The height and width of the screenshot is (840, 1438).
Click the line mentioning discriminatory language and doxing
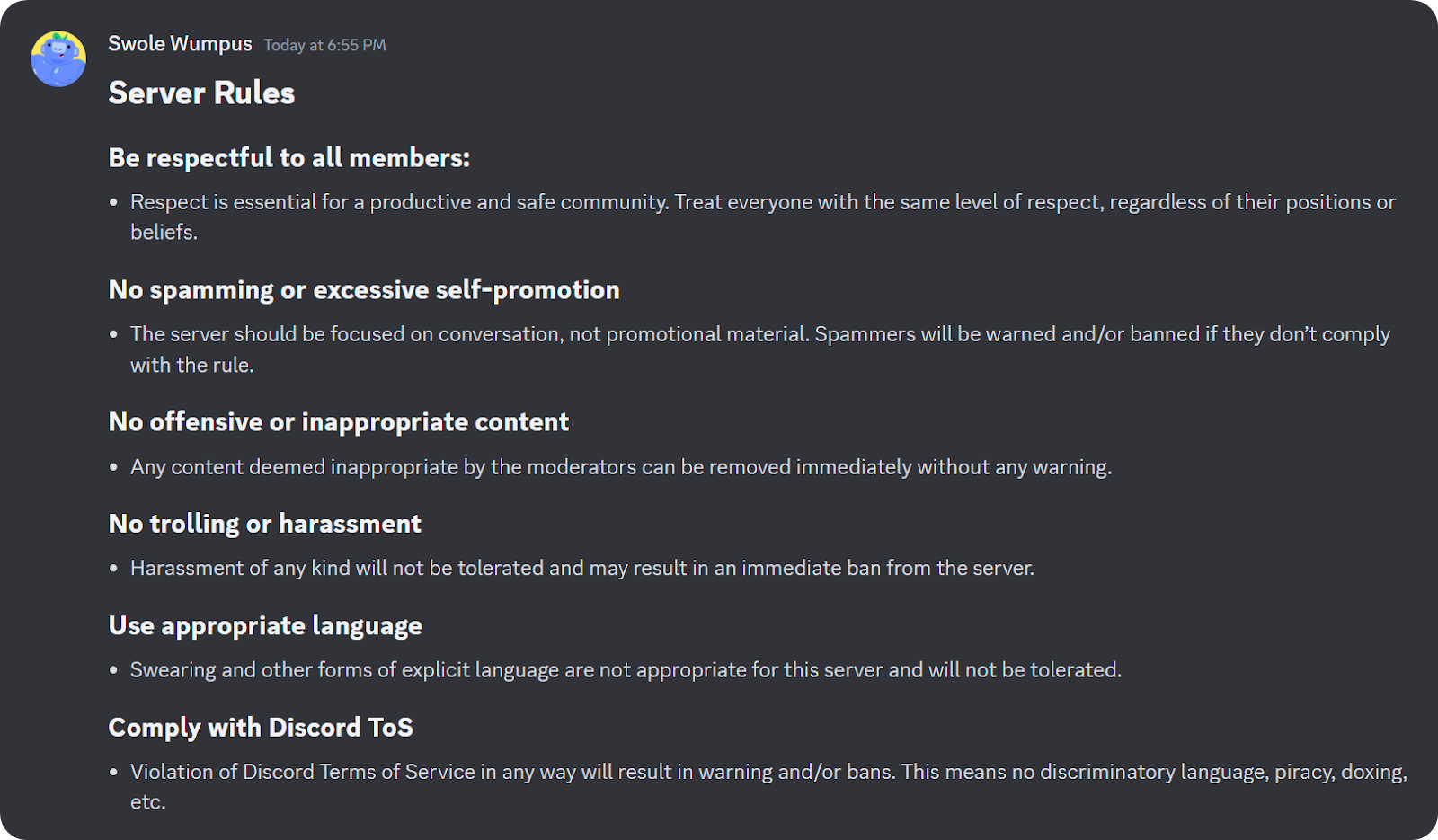tap(768, 772)
